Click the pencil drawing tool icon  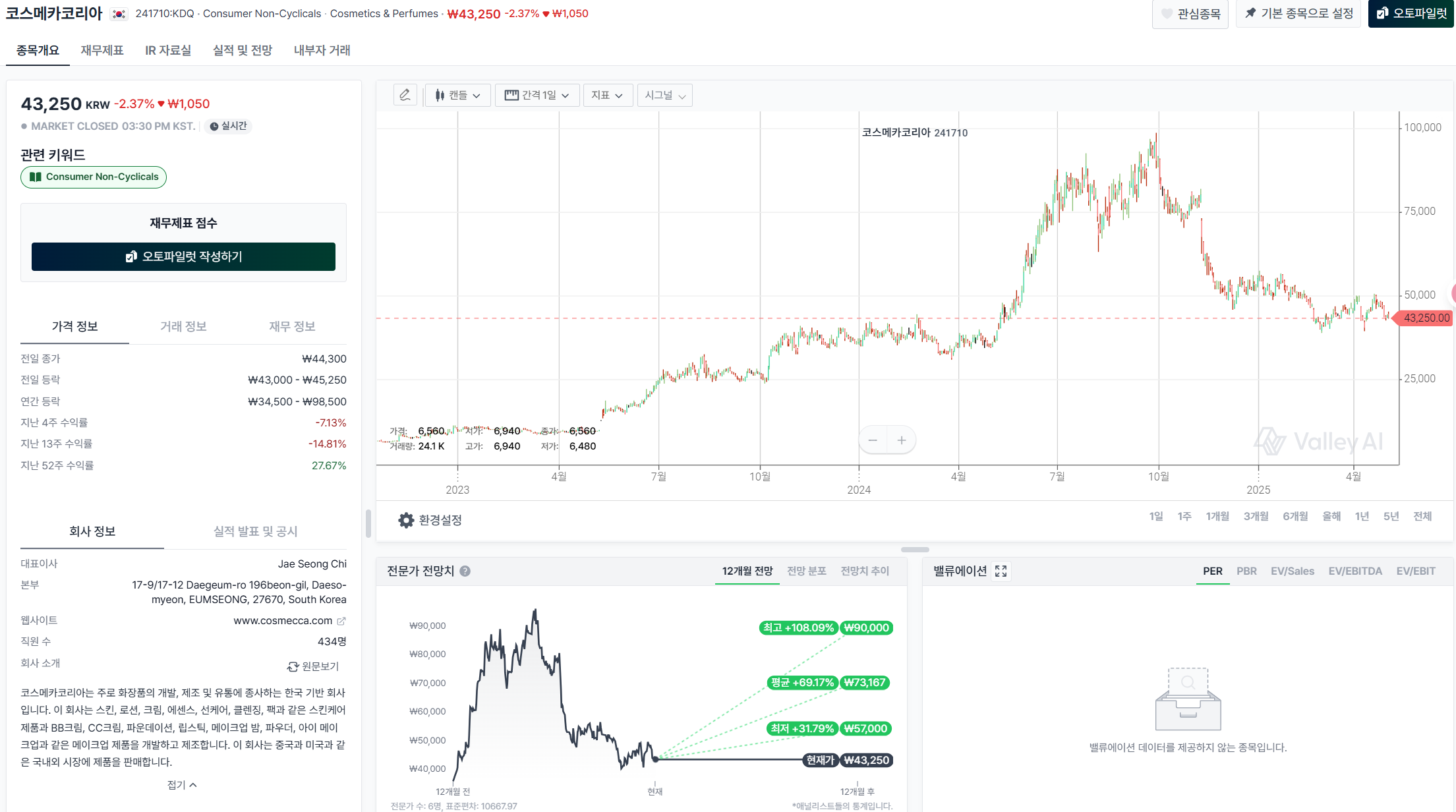[405, 95]
